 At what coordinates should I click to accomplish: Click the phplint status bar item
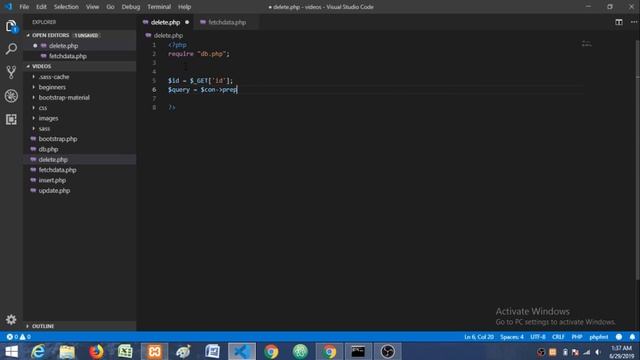(x=599, y=337)
